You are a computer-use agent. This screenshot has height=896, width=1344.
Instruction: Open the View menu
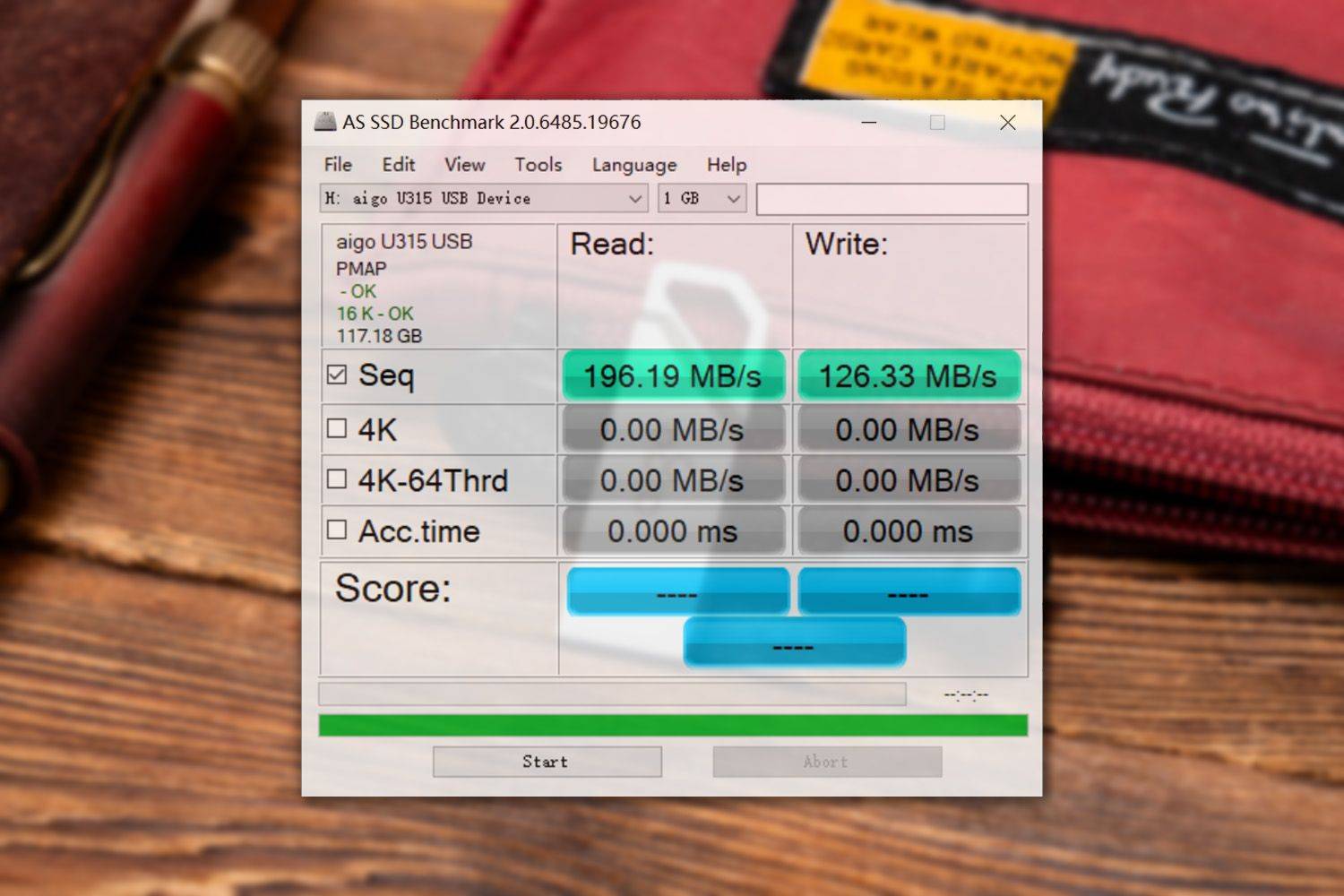(x=465, y=165)
